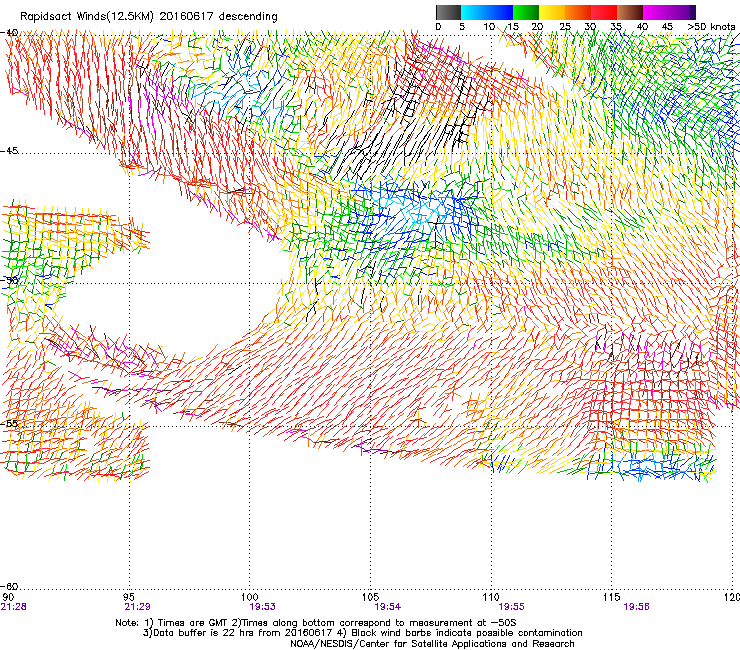Click the legend label '25'
This screenshot has height=650, width=740.
click(x=565, y=26)
